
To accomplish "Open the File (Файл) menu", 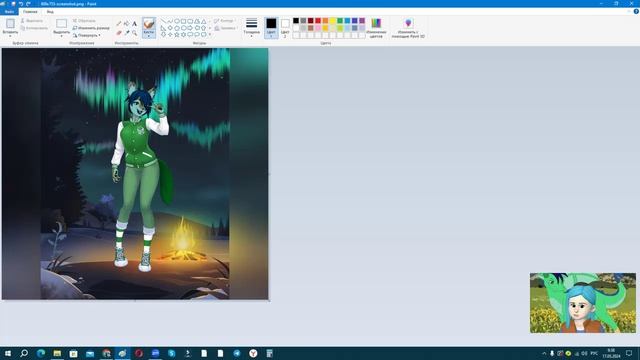I will 9,12.
